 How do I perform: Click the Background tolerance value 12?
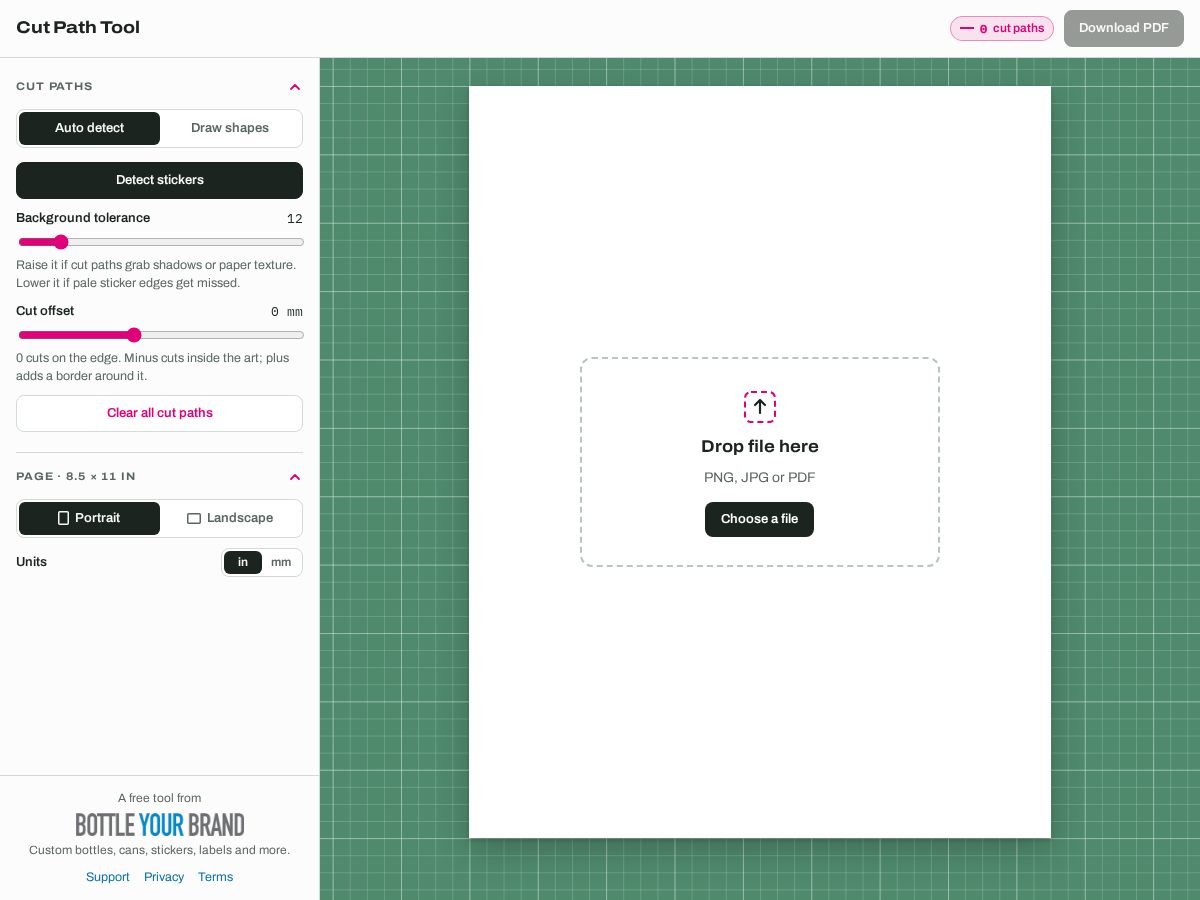coord(295,219)
